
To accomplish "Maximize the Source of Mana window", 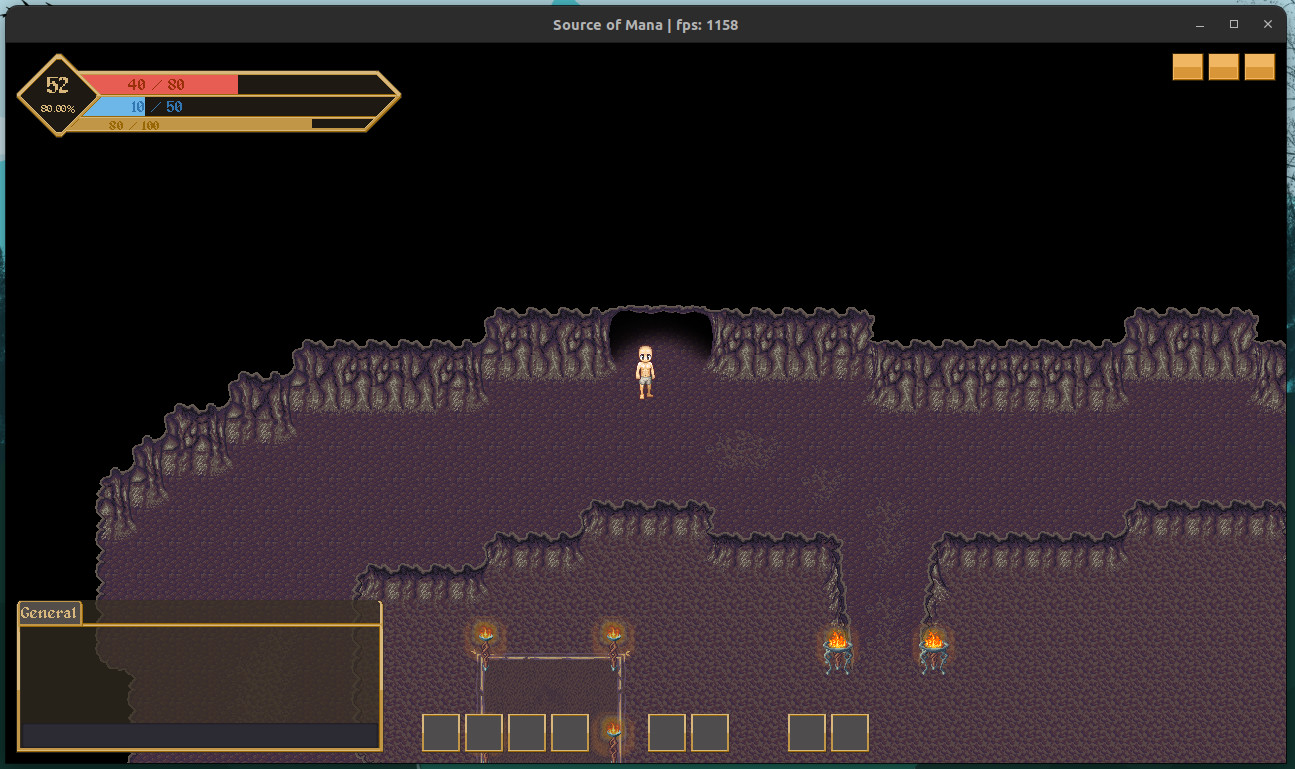I will point(1233,24).
